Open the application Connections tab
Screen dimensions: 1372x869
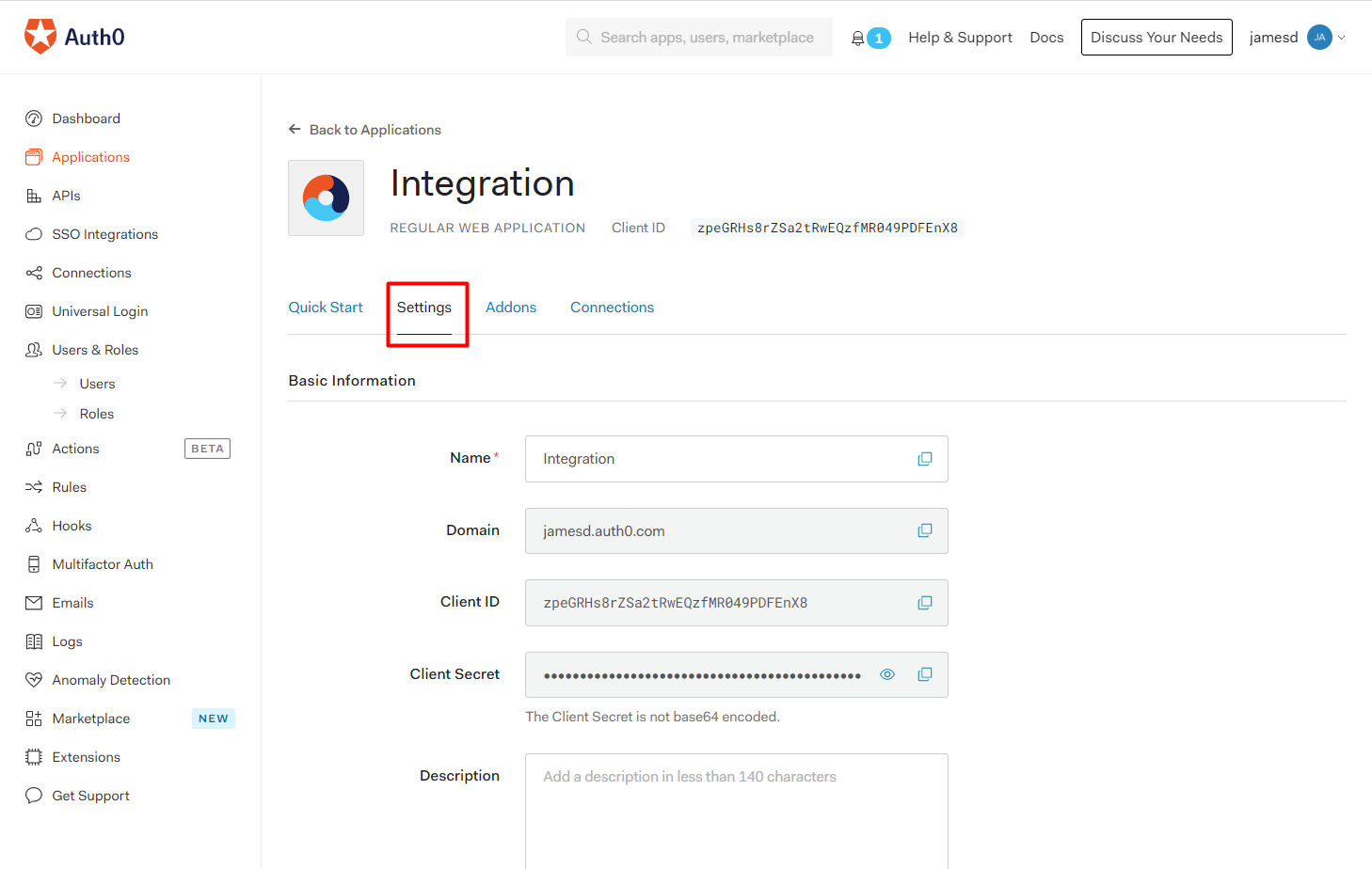tap(612, 308)
